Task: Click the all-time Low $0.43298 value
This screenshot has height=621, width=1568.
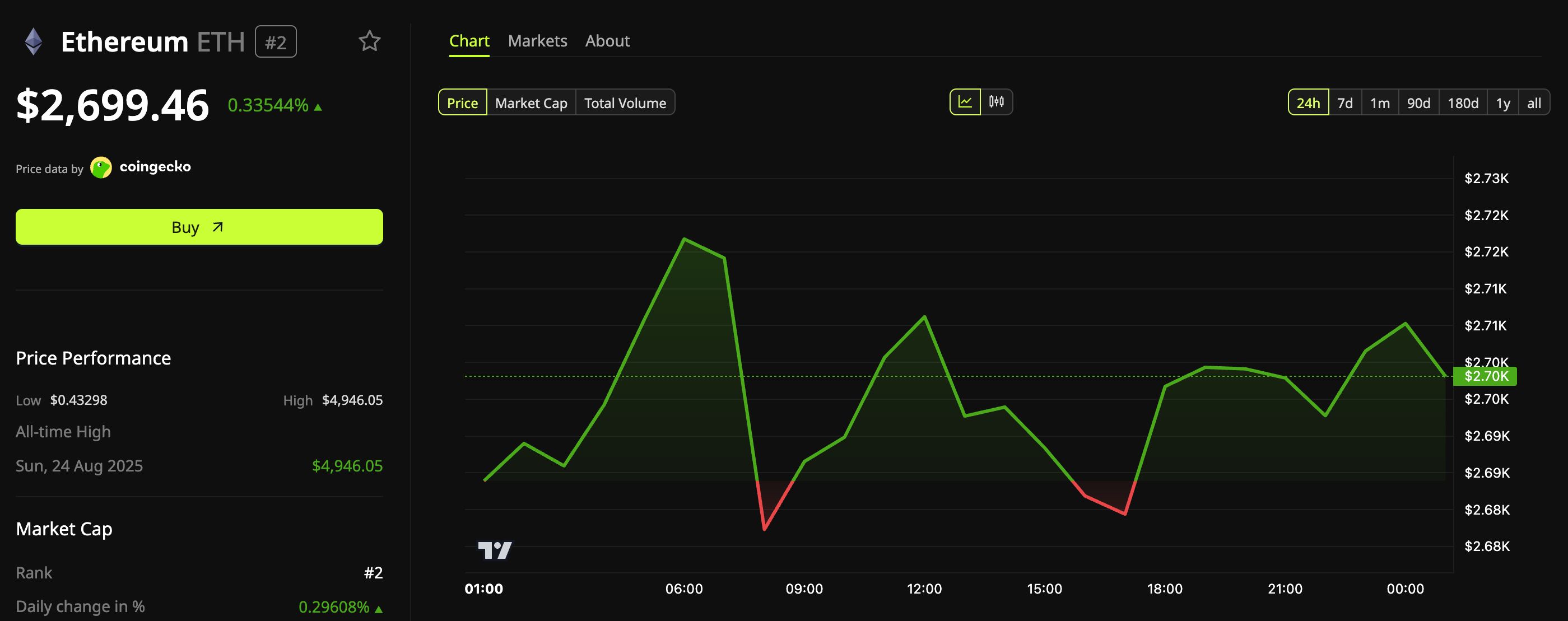Action: 78,400
